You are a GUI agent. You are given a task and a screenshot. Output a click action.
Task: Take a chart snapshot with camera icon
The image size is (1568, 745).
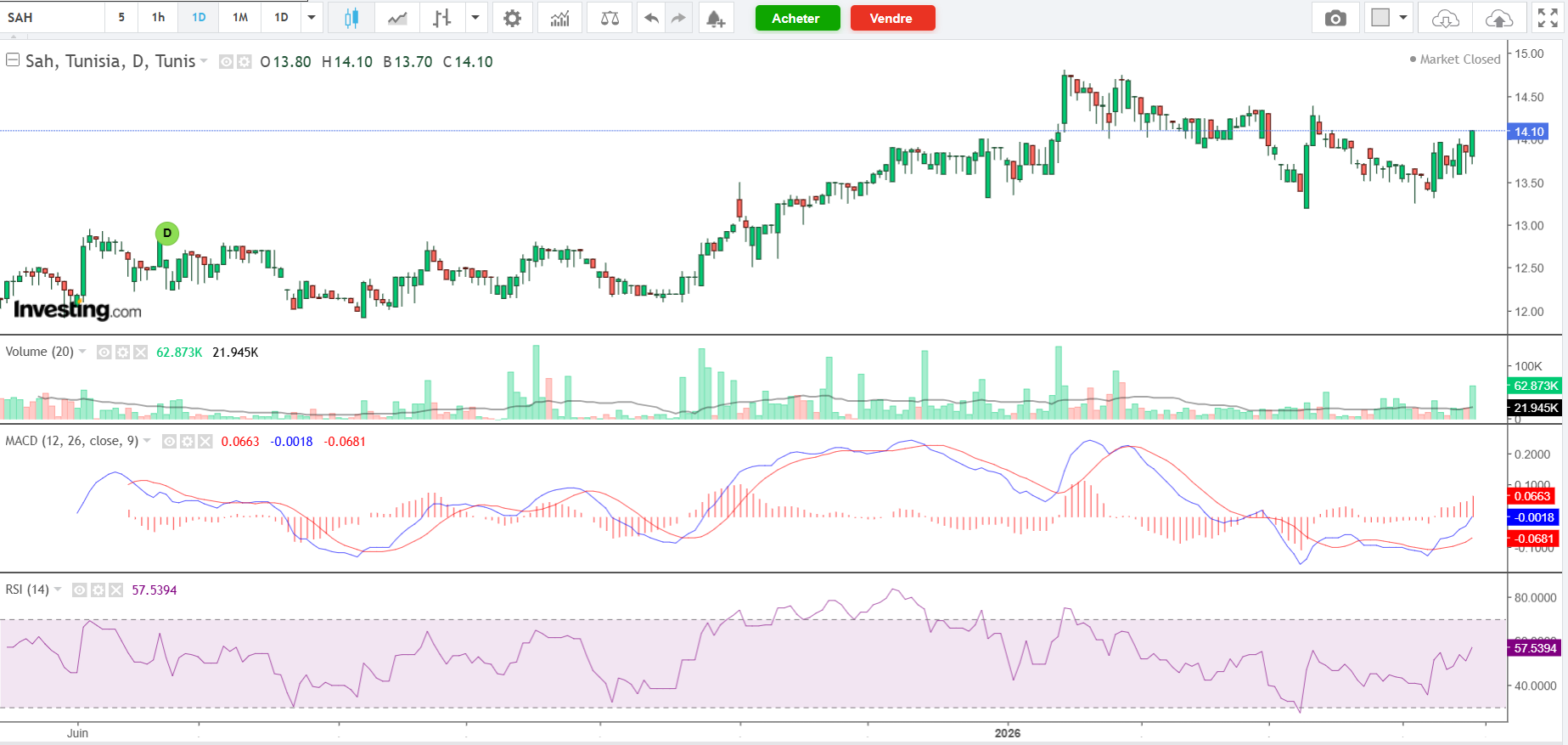point(1335,18)
